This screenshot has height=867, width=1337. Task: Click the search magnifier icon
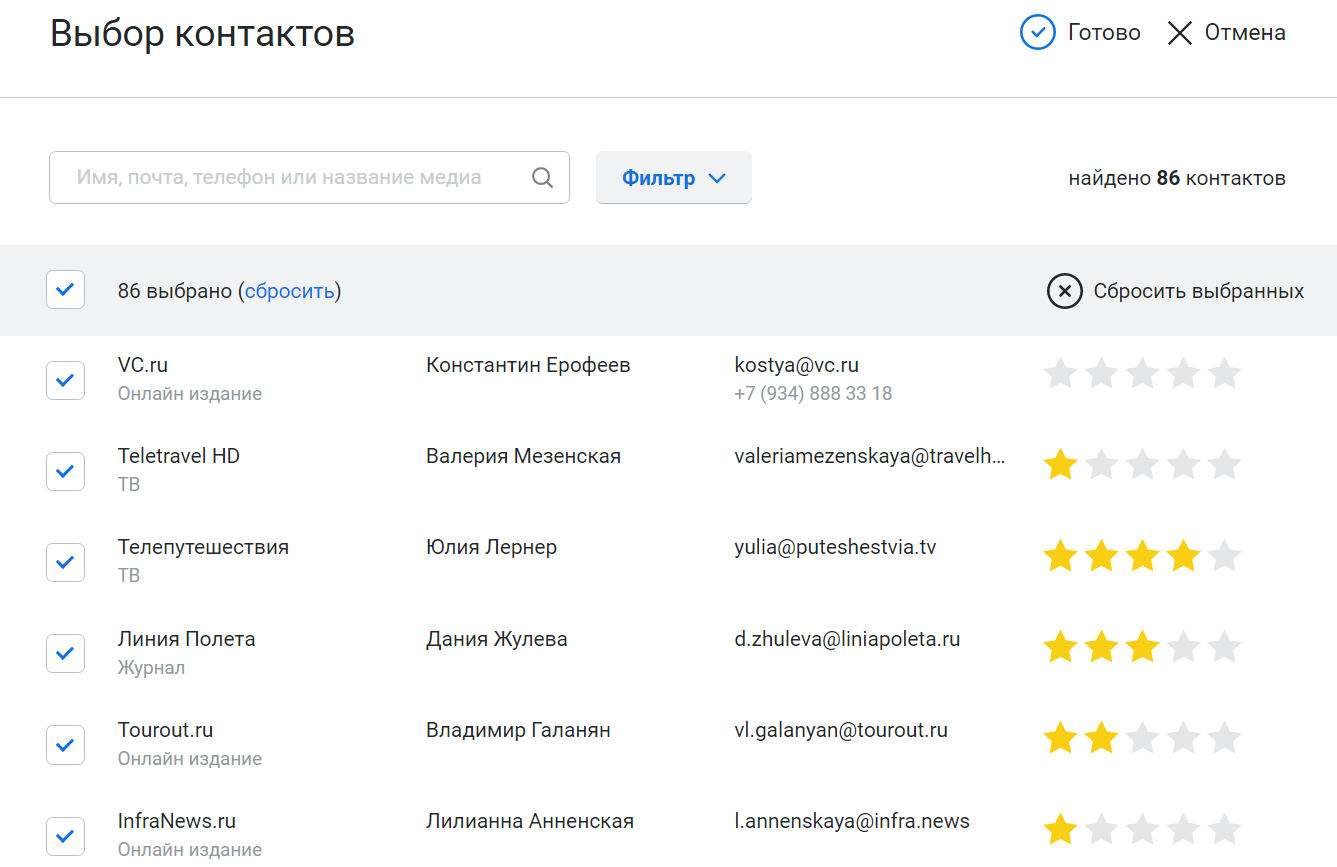[542, 178]
